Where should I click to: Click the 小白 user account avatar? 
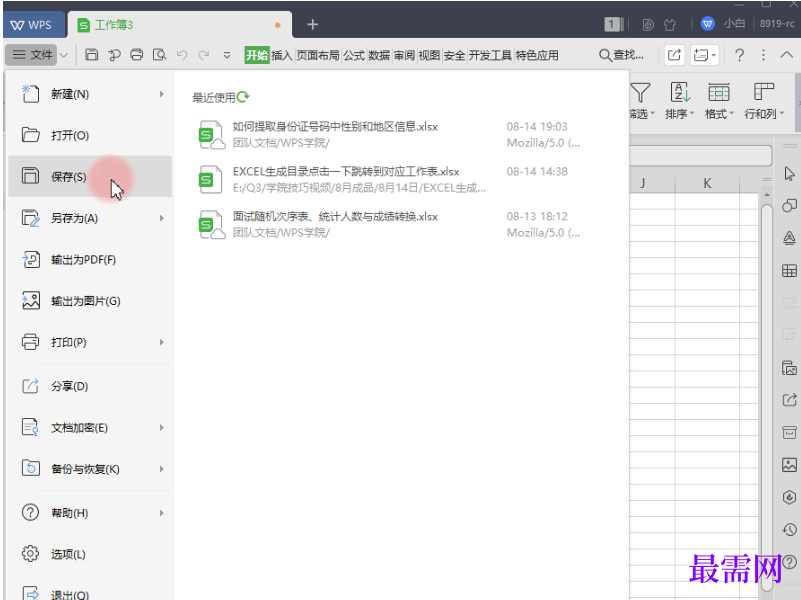(708, 23)
